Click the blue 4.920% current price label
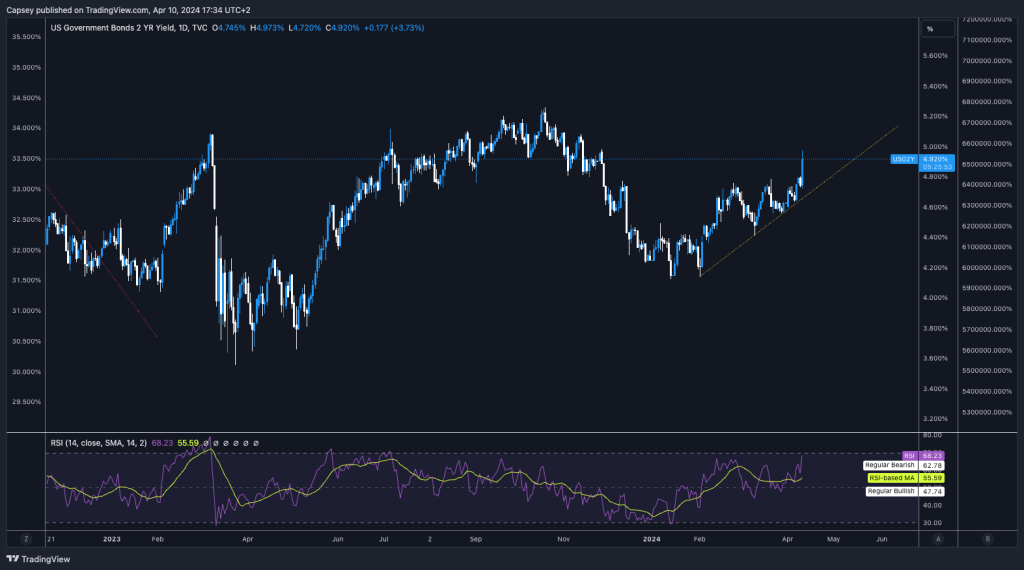1024x570 pixels. coord(934,158)
